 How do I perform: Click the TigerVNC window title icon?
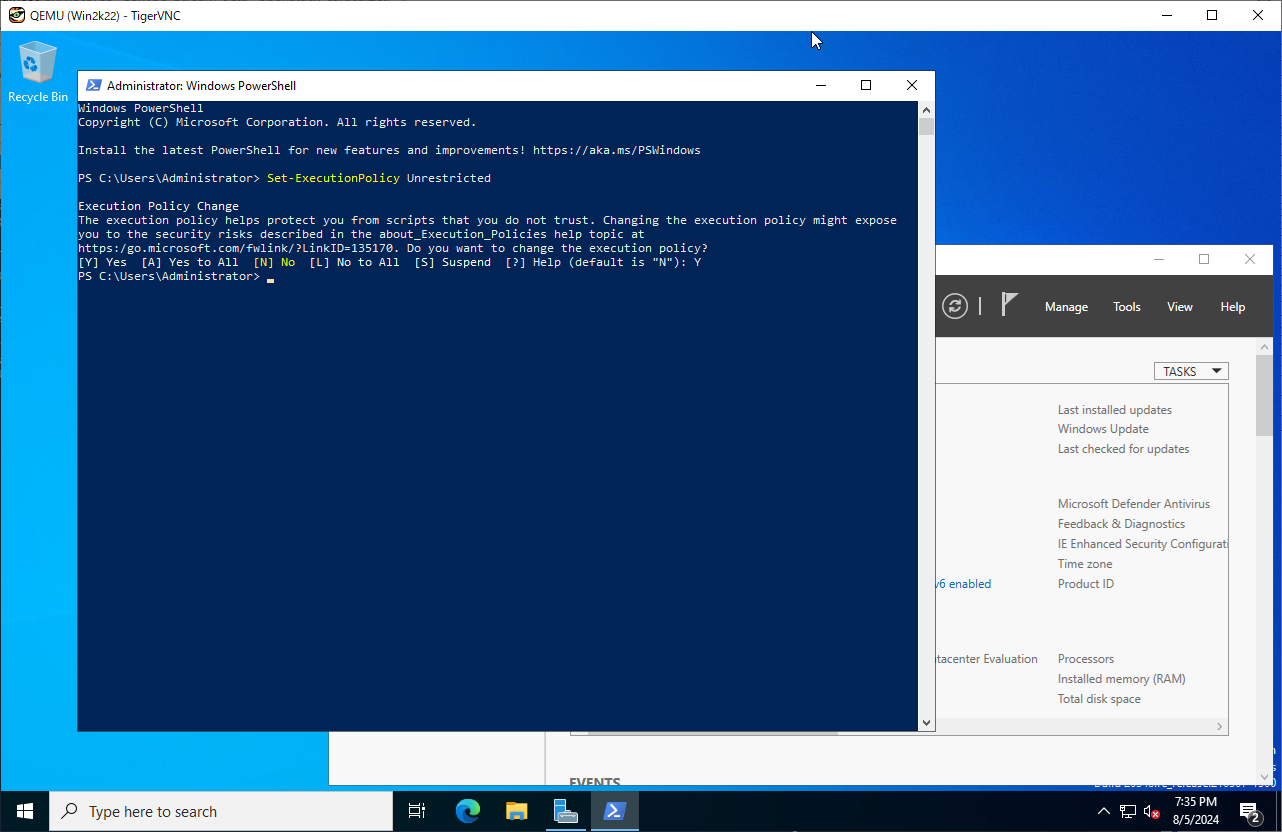[16, 15]
